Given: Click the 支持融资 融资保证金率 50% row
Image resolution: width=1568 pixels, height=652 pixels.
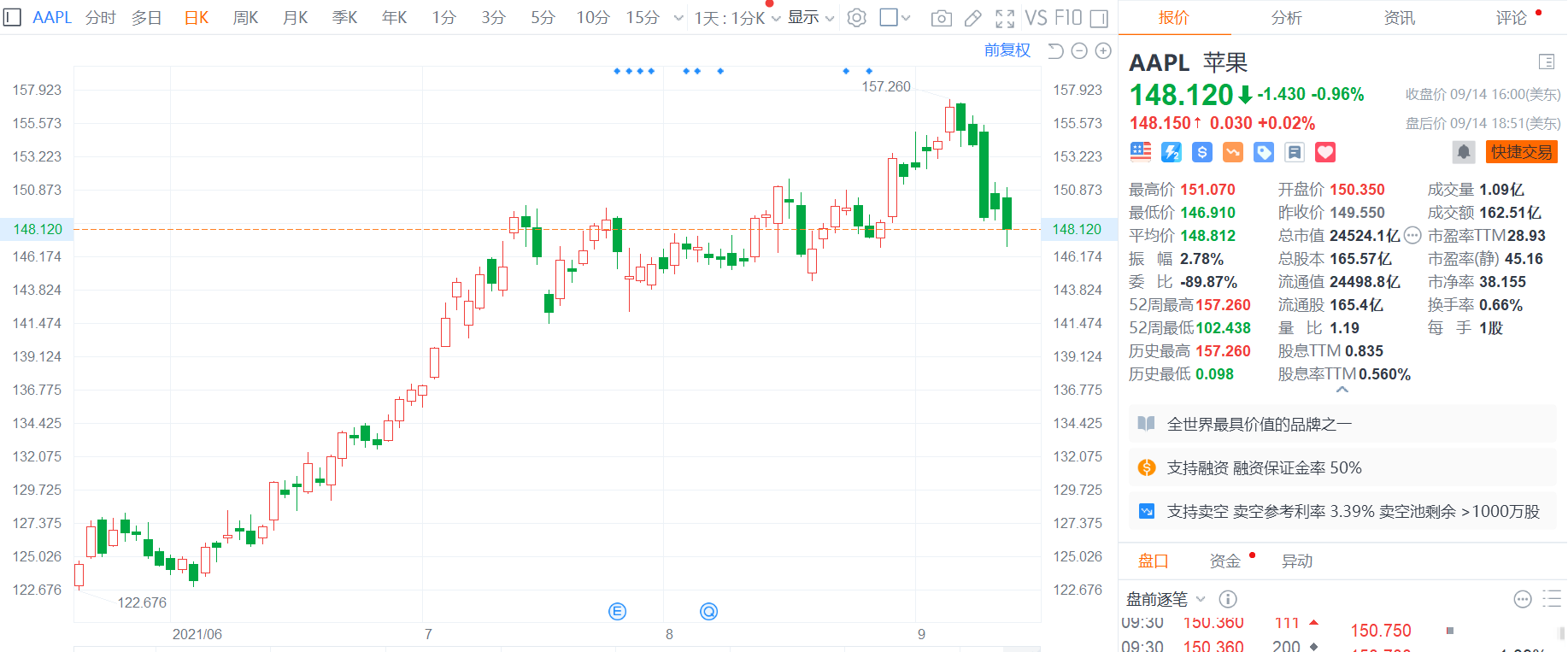Looking at the screenshot, I should tap(1342, 467).
